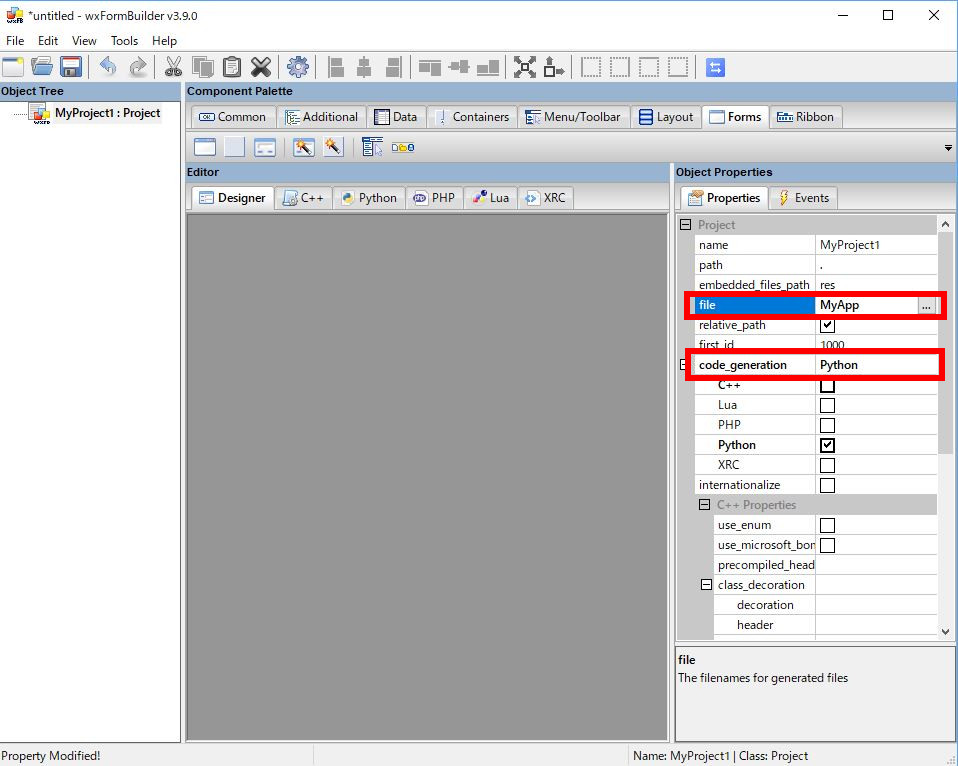The height and width of the screenshot is (766, 958).
Task: Toggle the Bottom Border toolbar icon
Action: pyautogui.click(x=678, y=67)
